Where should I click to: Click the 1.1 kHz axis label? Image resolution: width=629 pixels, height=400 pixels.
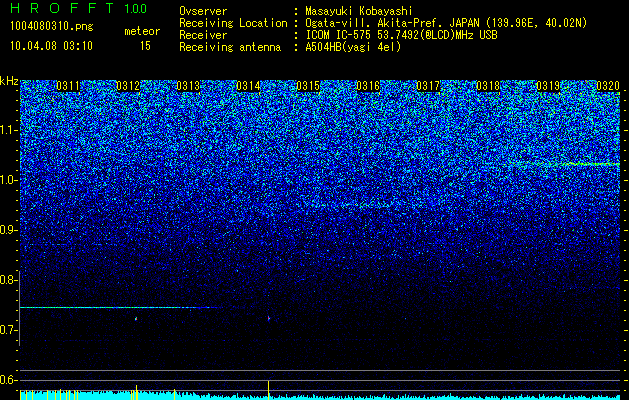pyautogui.click(x=8, y=130)
